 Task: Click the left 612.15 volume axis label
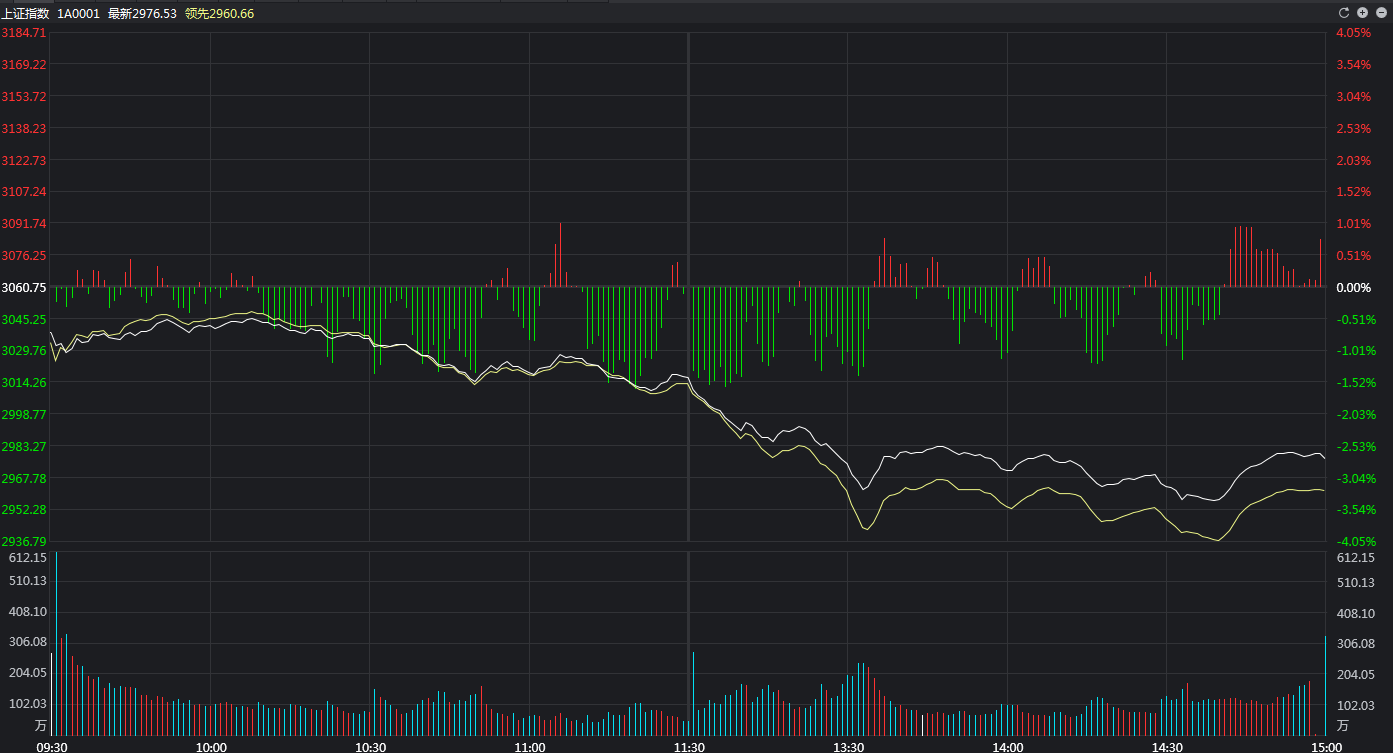point(27,557)
